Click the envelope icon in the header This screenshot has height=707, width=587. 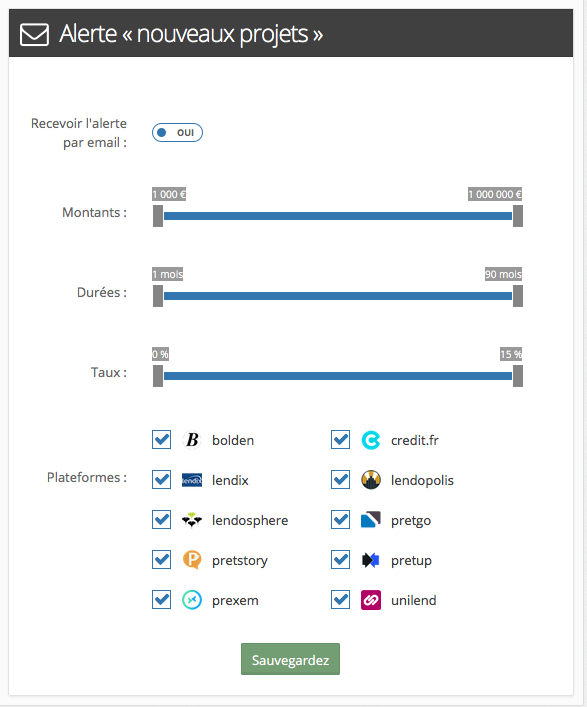[34, 34]
